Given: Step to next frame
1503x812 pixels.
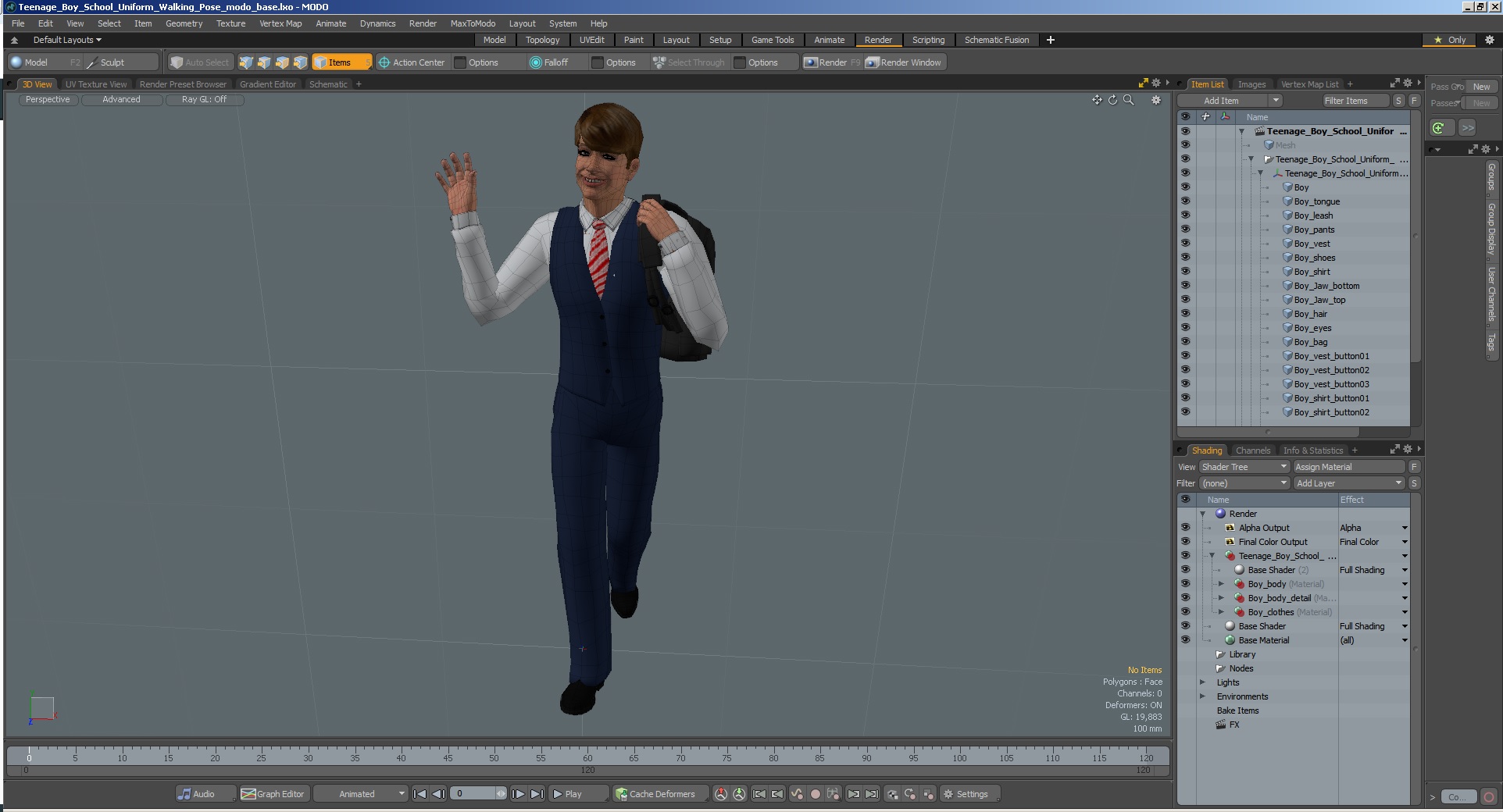Looking at the screenshot, I should (x=518, y=794).
